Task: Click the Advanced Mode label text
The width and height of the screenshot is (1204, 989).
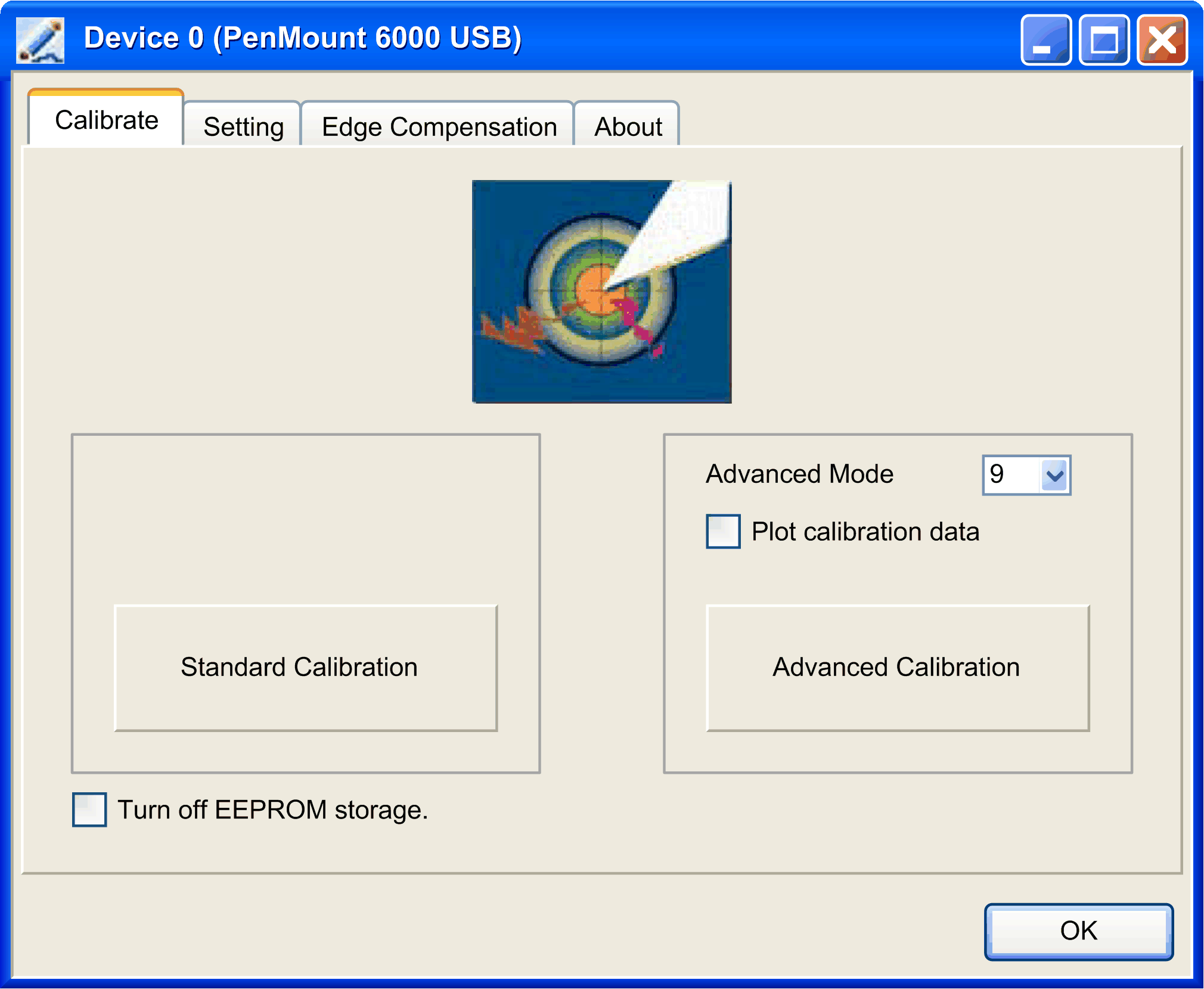Action: coord(799,475)
